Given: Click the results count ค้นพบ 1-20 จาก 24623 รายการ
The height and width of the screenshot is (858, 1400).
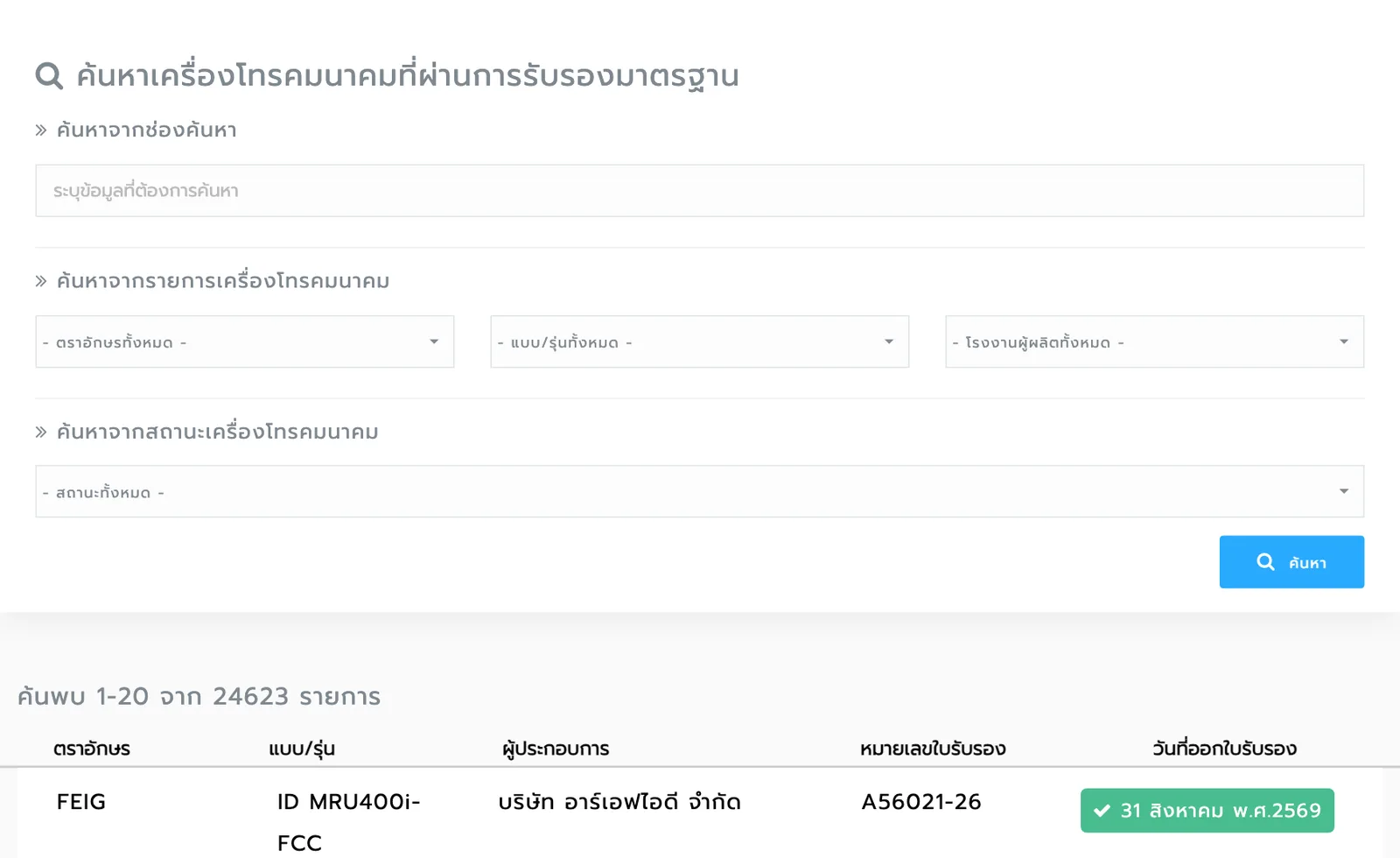Looking at the screenshot, I should point(199,697).
